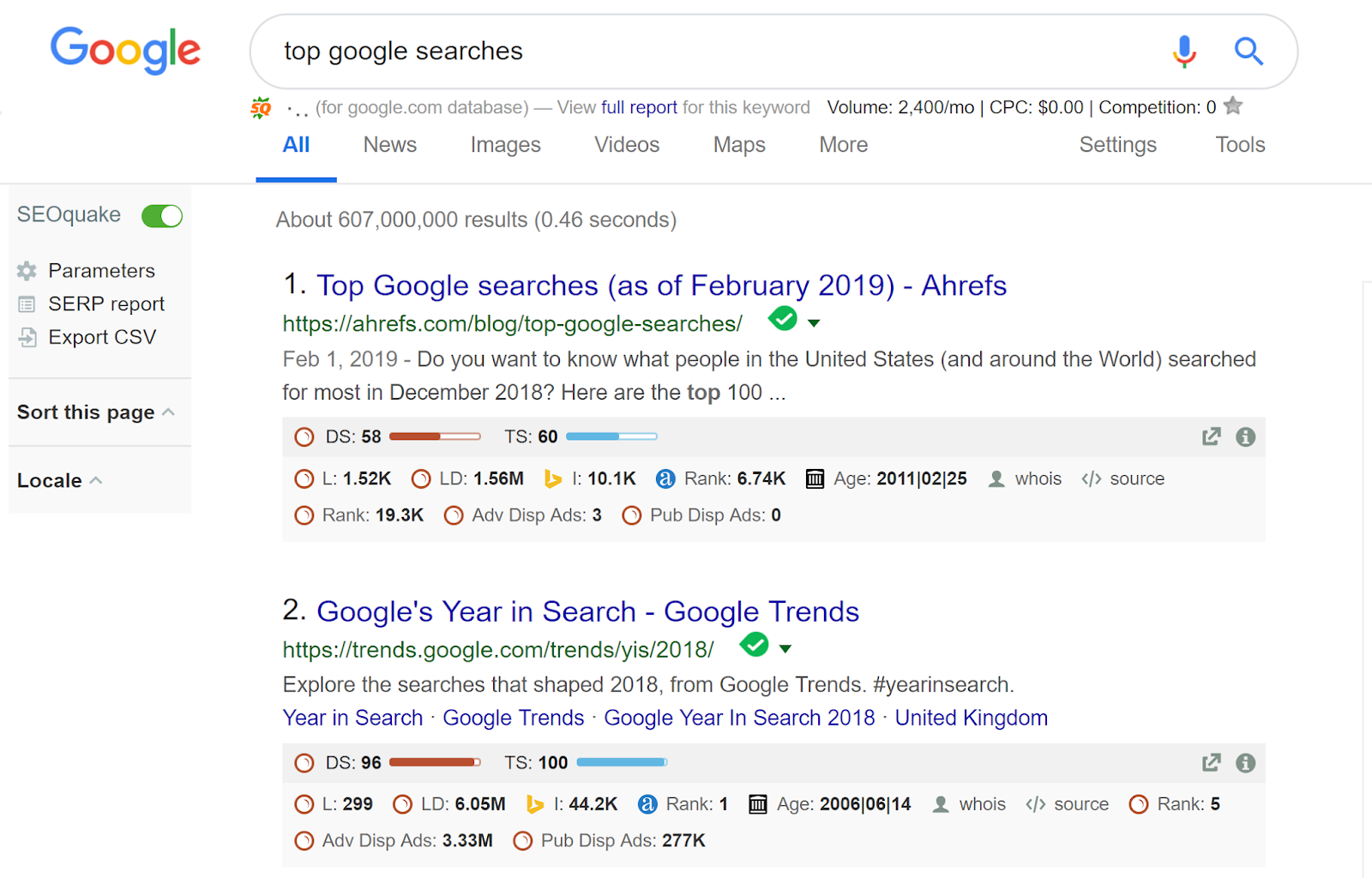Switch to the Images tab
1372x878 pixels.
pos(505,145)
